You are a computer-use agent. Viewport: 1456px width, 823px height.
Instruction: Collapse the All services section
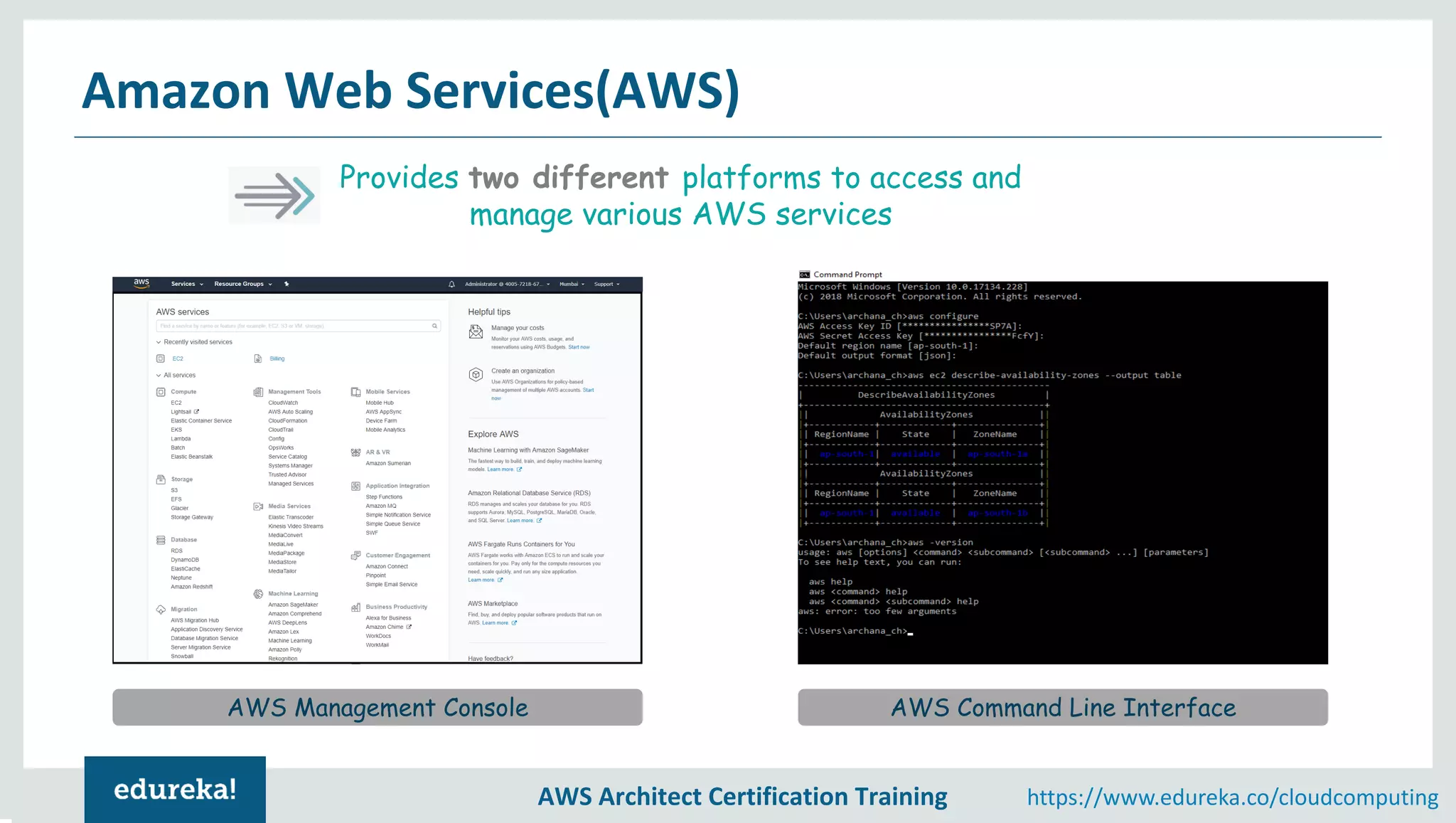(x=159, y=376)
